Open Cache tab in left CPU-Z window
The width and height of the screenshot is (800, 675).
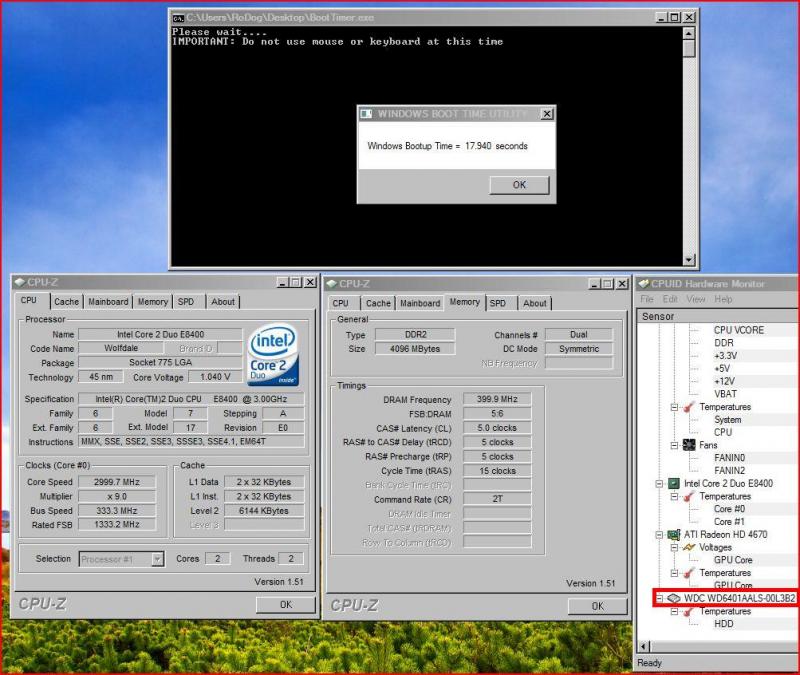point(67,302)
